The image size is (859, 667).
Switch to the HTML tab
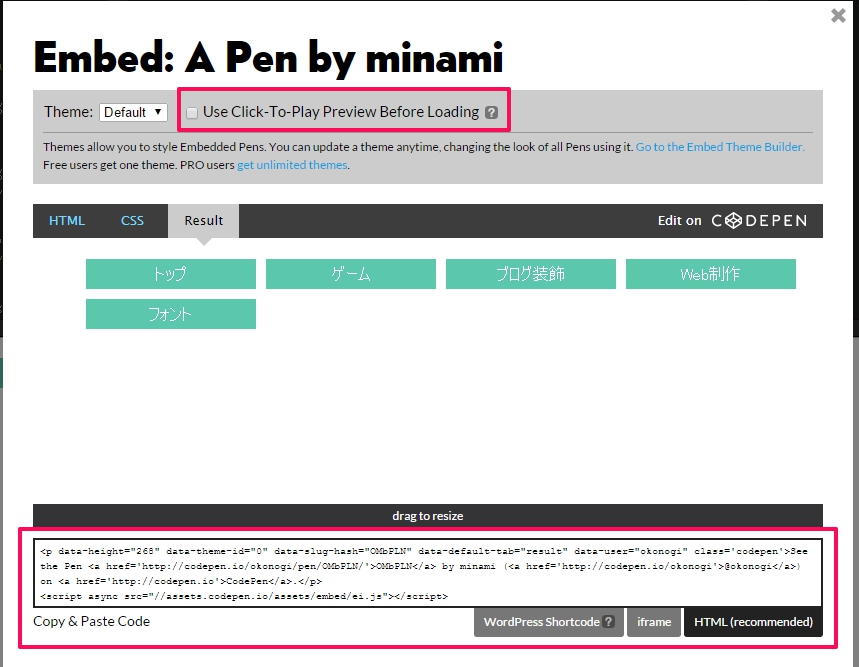(x=67, y=221)
